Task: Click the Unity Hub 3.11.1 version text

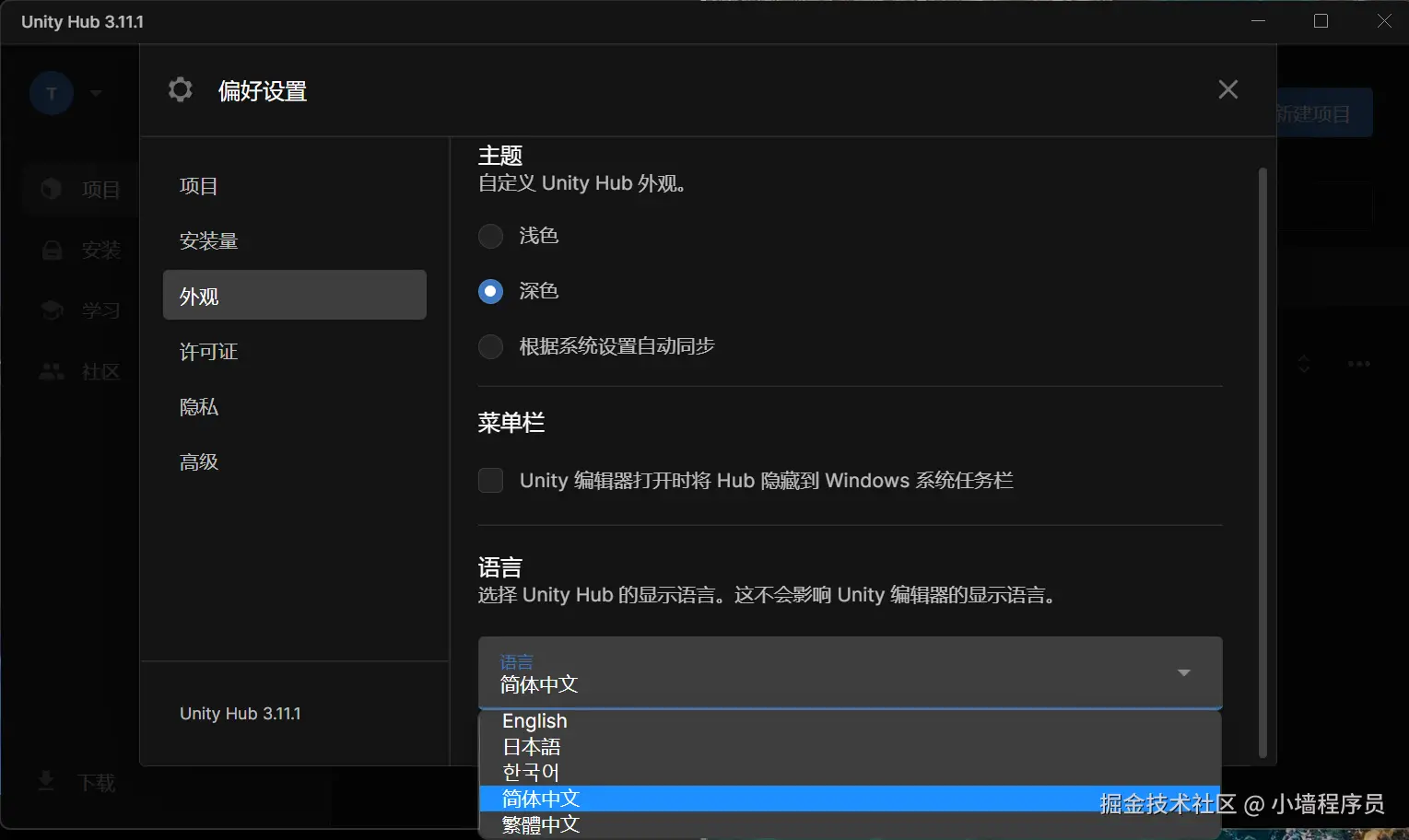Action: [241, 714]
